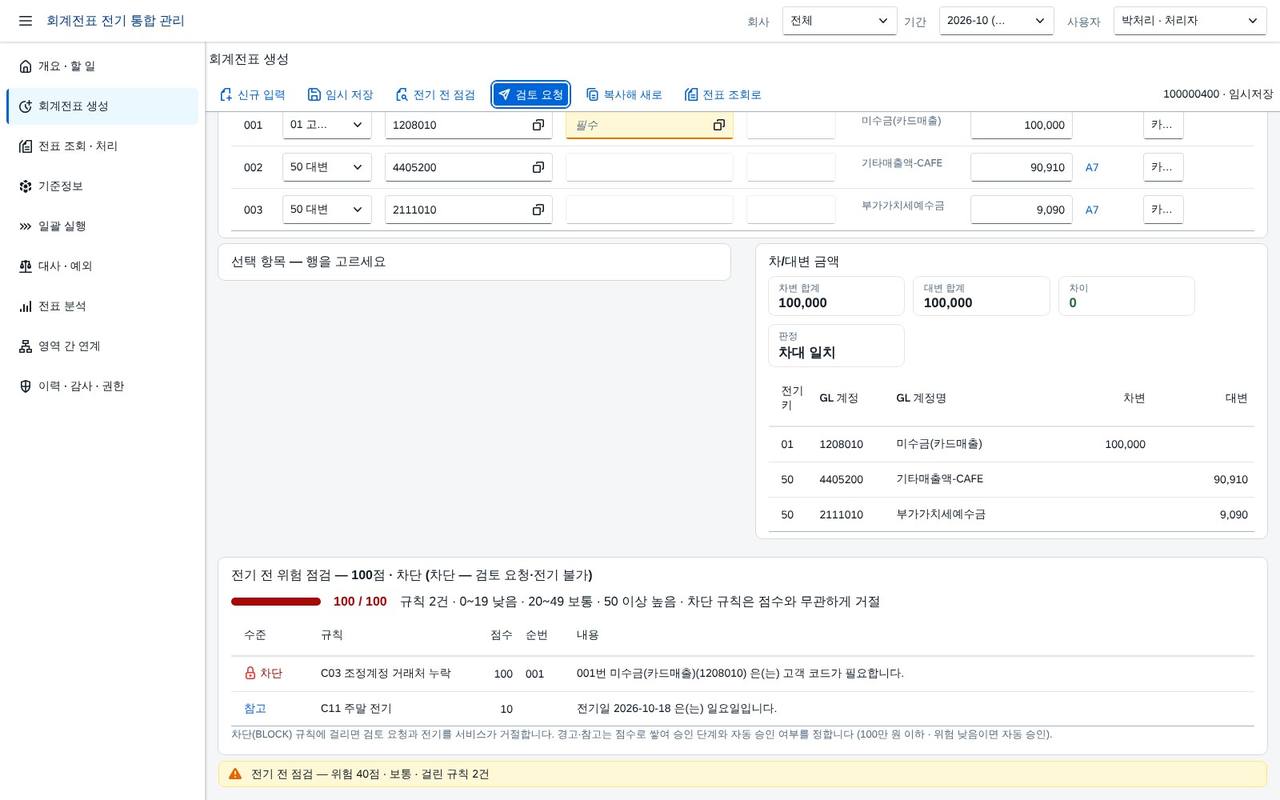Viewport: 1280px width, 800px height.
Task: Click the 검토 요청 button
Action: tap(531, 95)
